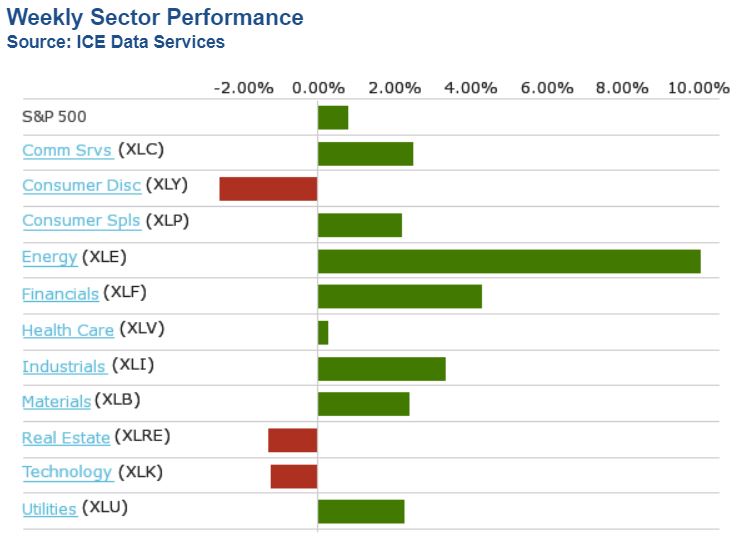The image size is (737, 536).
Task: Open the Financials sector link
Action: pos(60,294)
